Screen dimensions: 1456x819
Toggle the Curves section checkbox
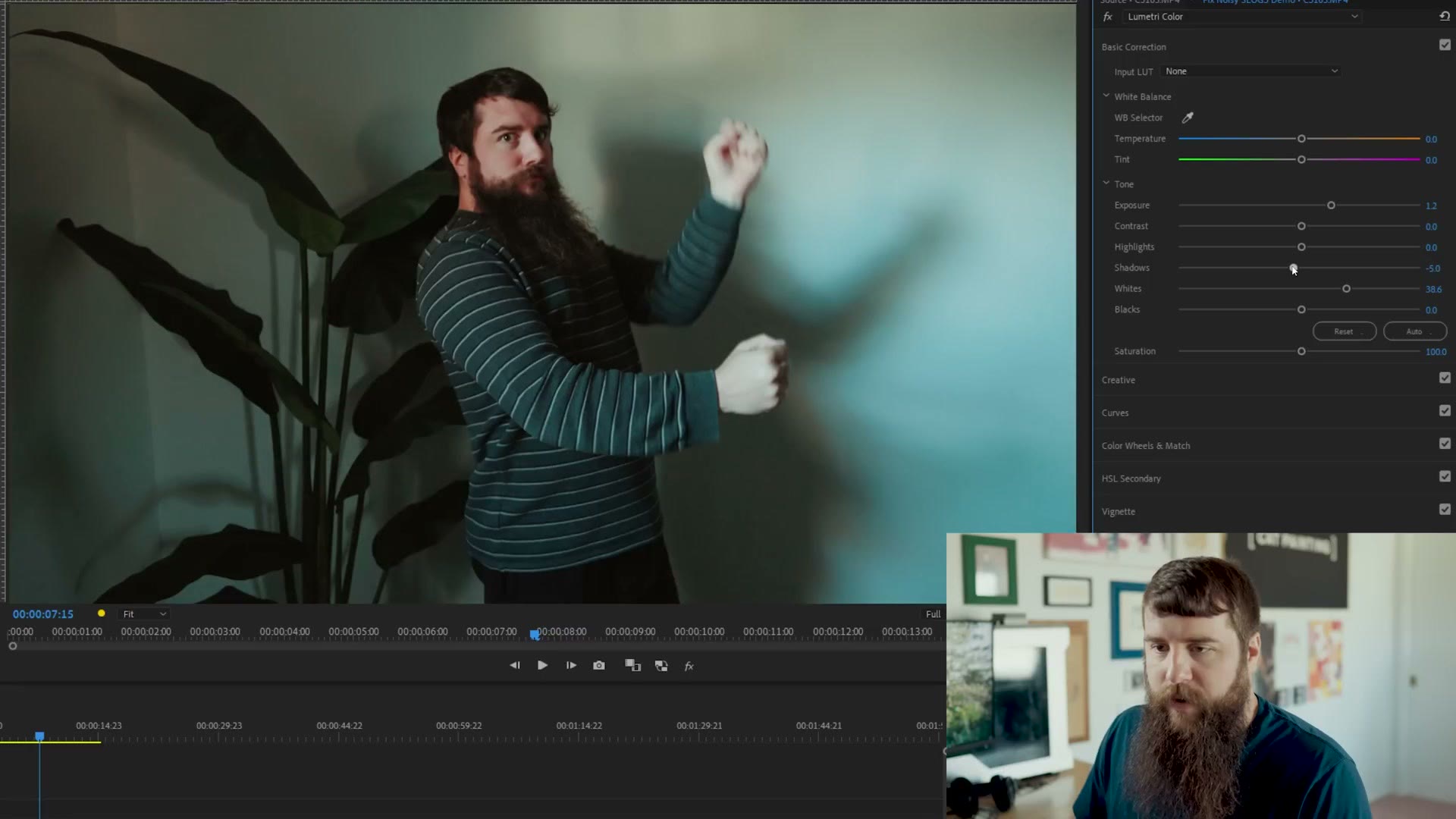[1445, 411]
